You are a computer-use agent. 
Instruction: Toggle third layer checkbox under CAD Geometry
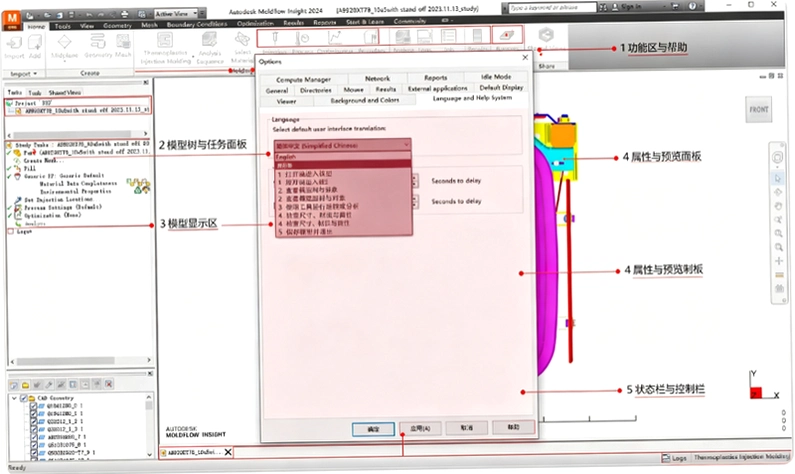point(33,421)
